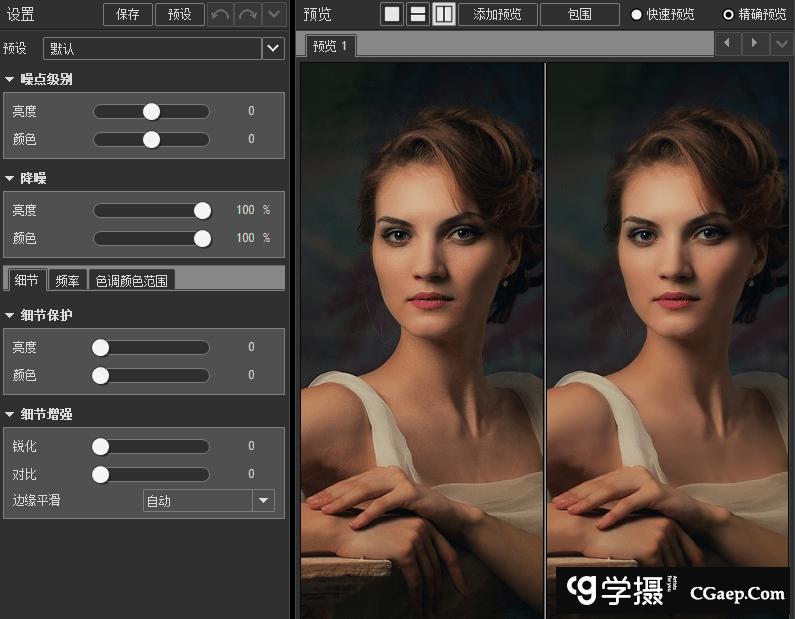Open preview tabs list dropdown
The image size is (795, 619).
781,44
